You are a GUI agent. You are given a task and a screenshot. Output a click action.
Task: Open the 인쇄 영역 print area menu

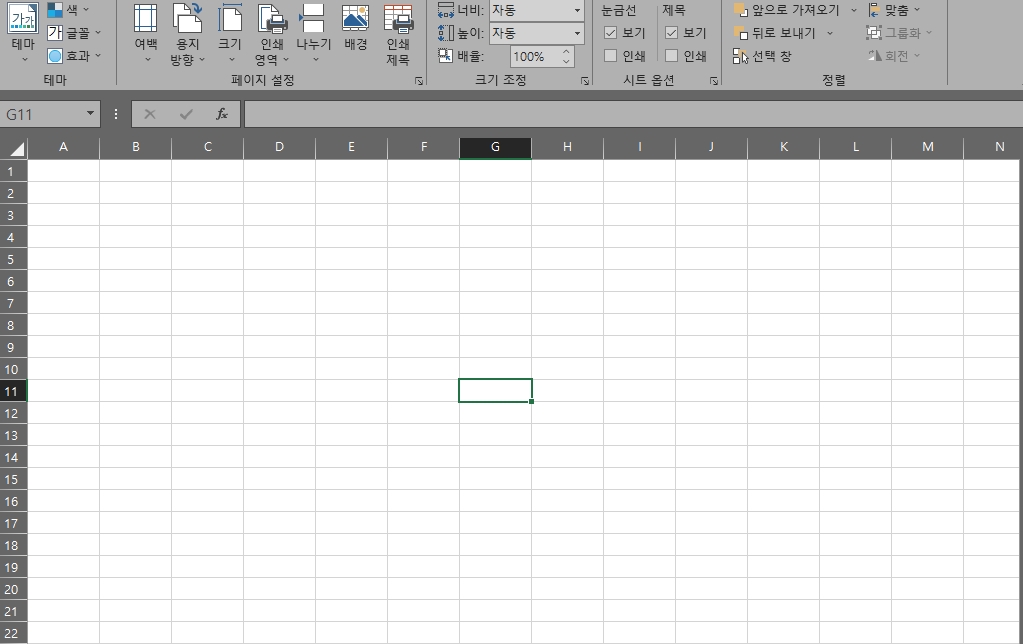click(x=272, y=33)
